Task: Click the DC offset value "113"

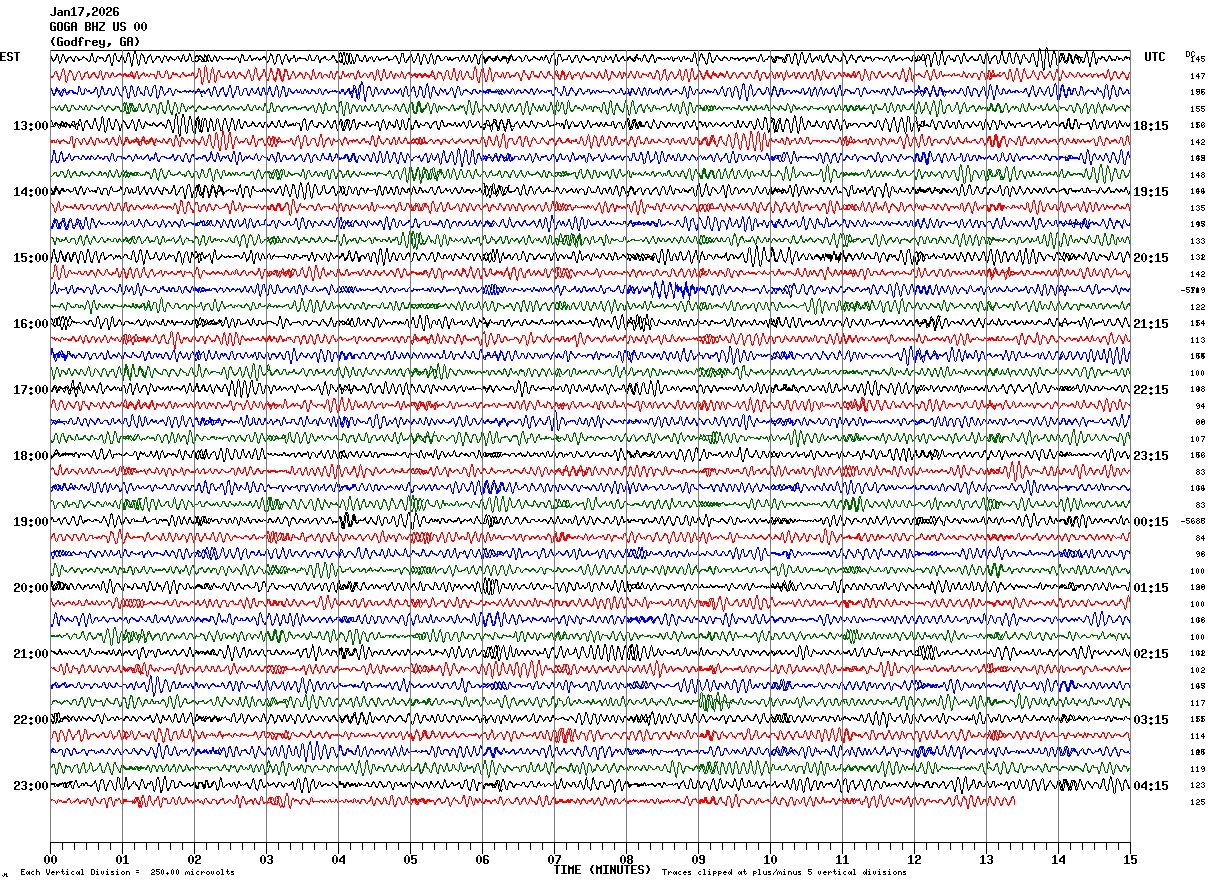Action: click(x=1197, y=340)
